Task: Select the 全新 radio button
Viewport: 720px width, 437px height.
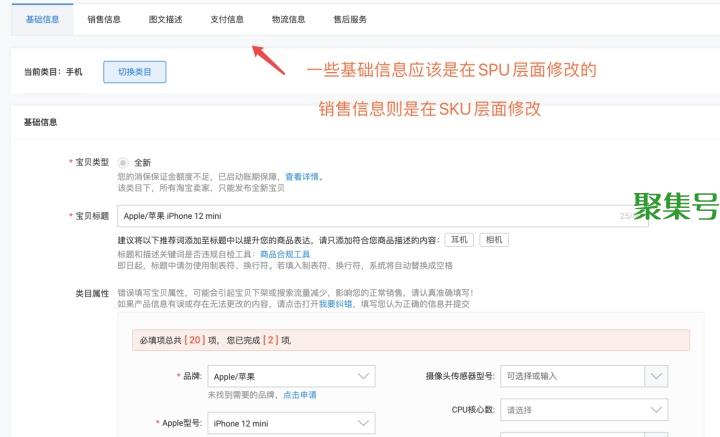Action: 123,162
